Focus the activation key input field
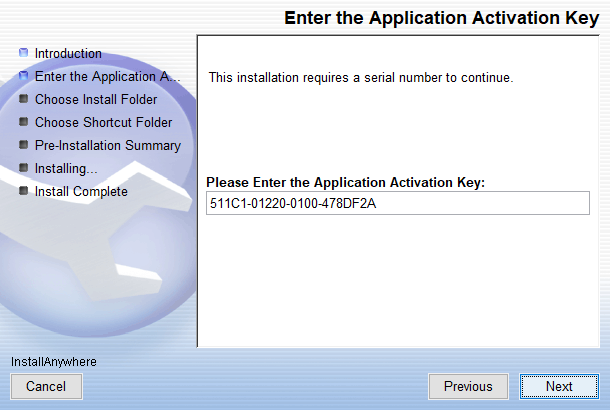 coord(397,203)
